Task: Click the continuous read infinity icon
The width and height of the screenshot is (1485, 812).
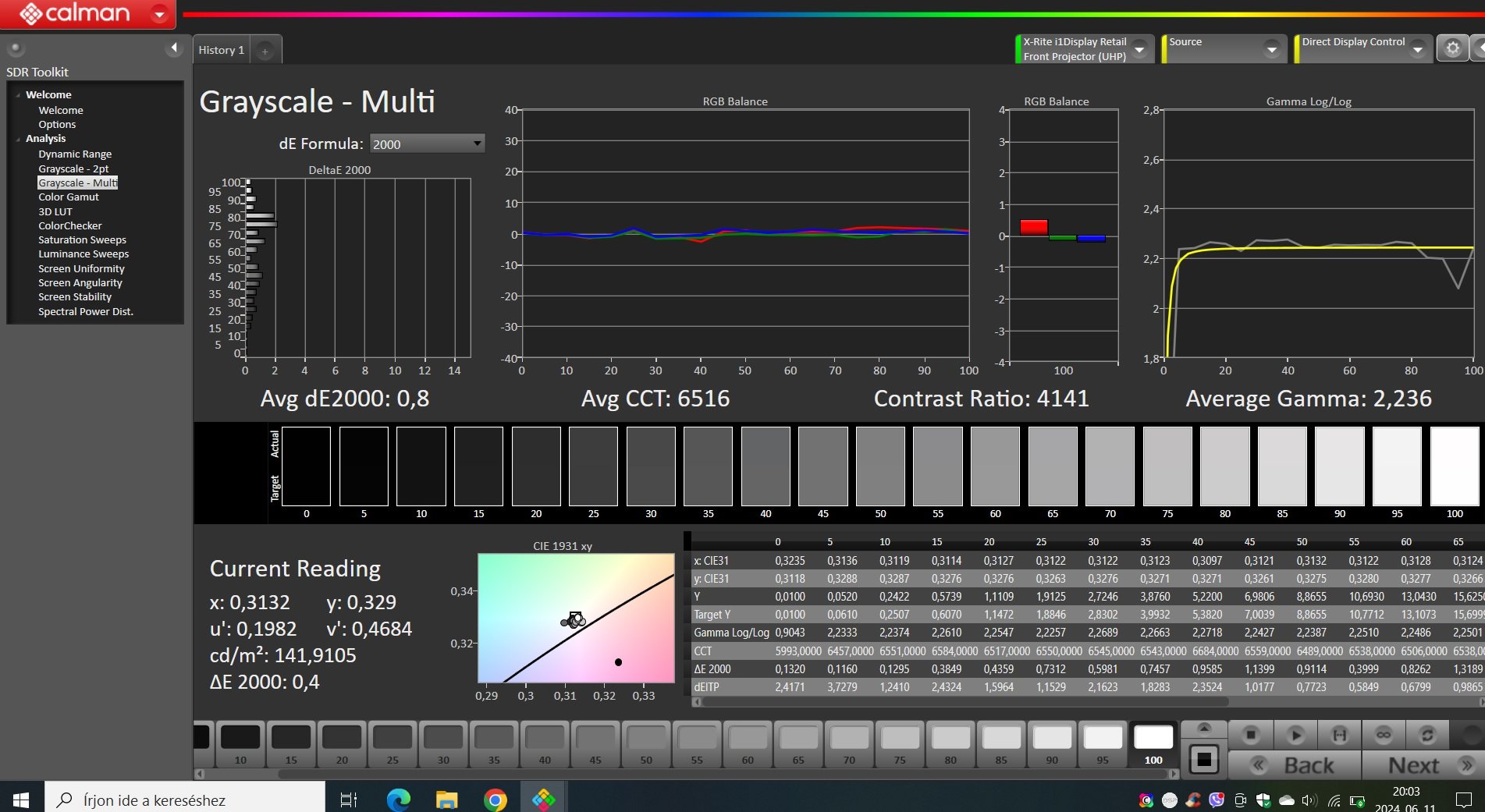Action: coord(1384,735)
